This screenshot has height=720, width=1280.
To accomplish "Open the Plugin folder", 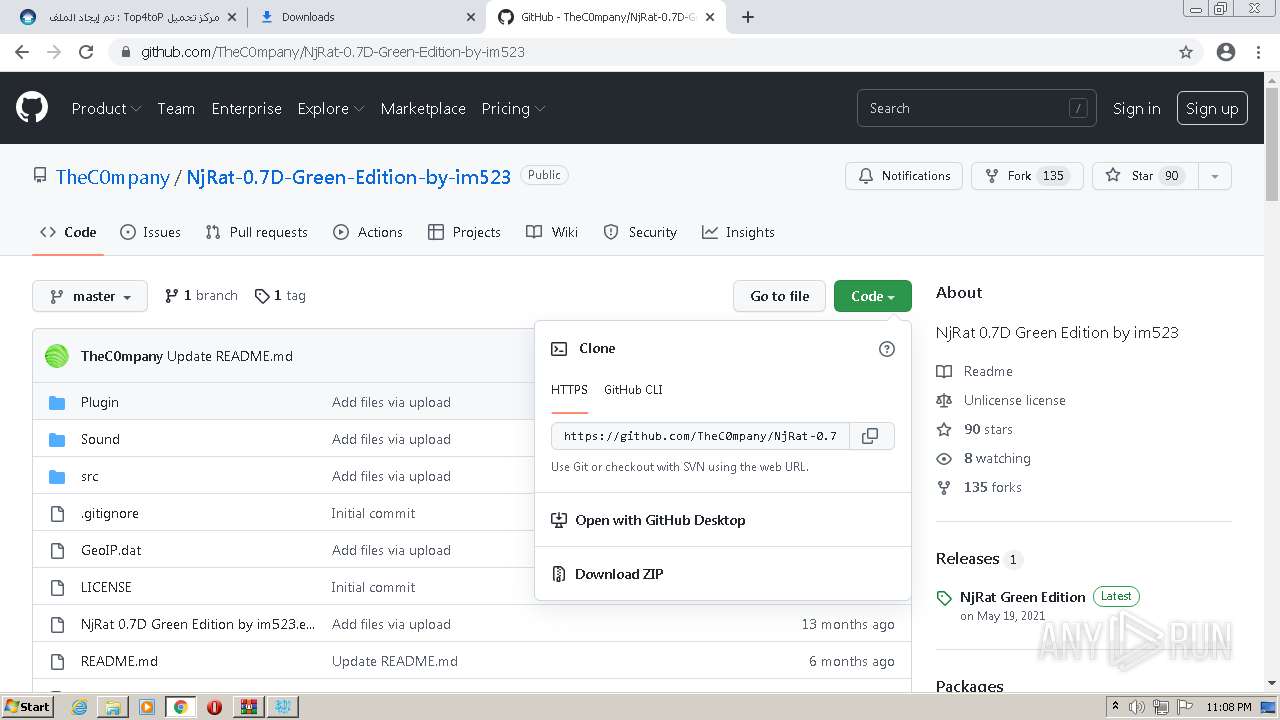I will point(100,402).
